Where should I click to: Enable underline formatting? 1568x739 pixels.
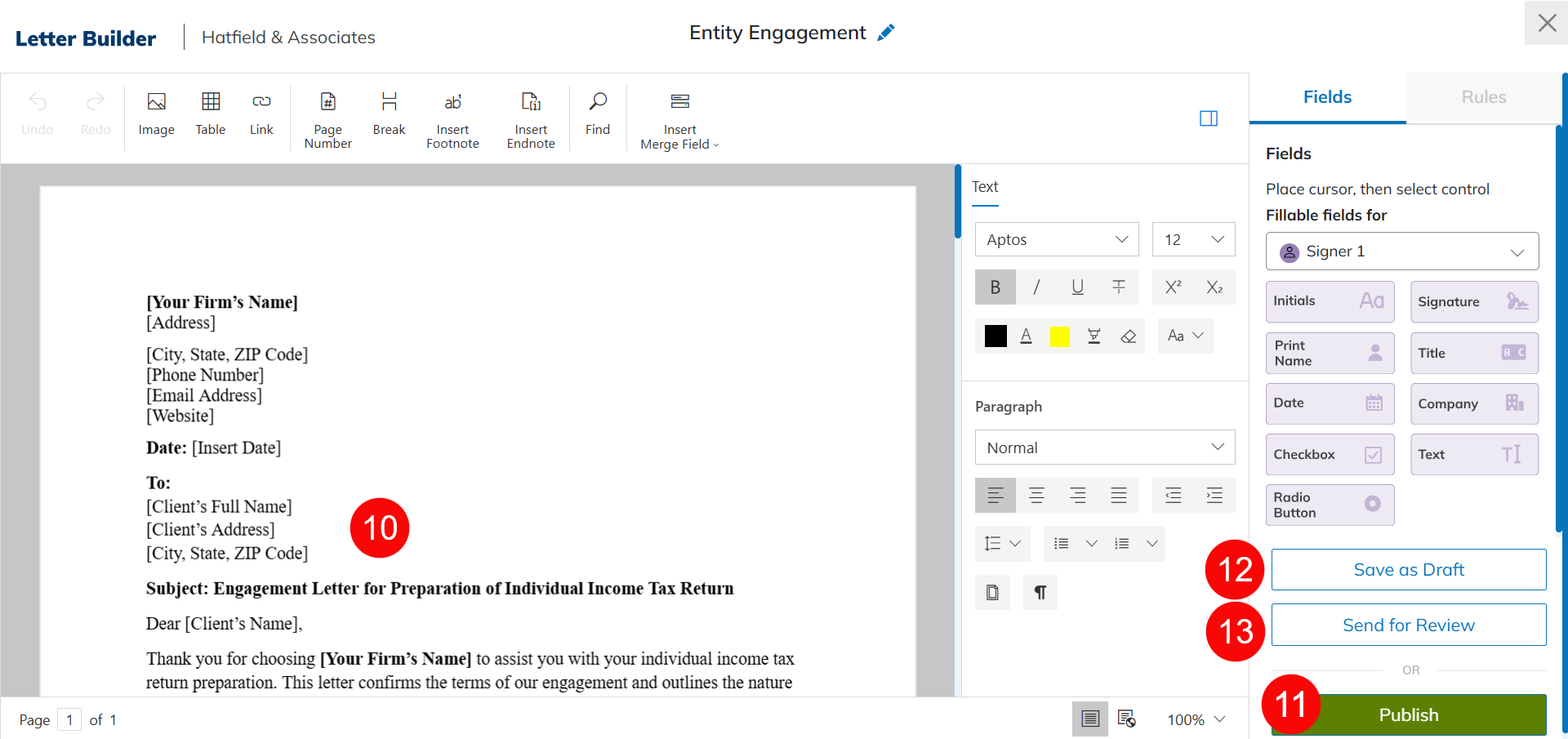point(1077,287)
